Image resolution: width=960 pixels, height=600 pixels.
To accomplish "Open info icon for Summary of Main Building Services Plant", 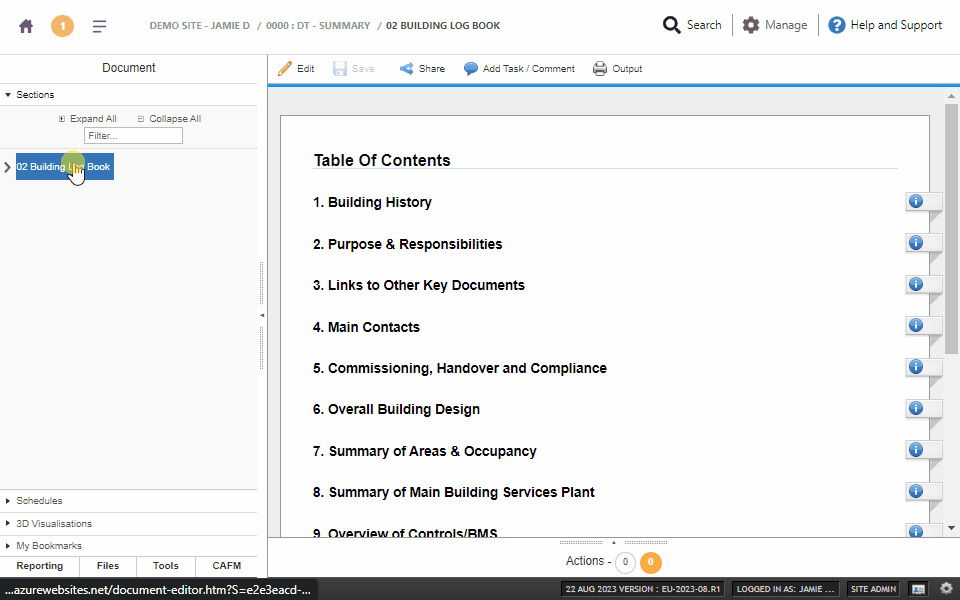I will coord(915,490).
